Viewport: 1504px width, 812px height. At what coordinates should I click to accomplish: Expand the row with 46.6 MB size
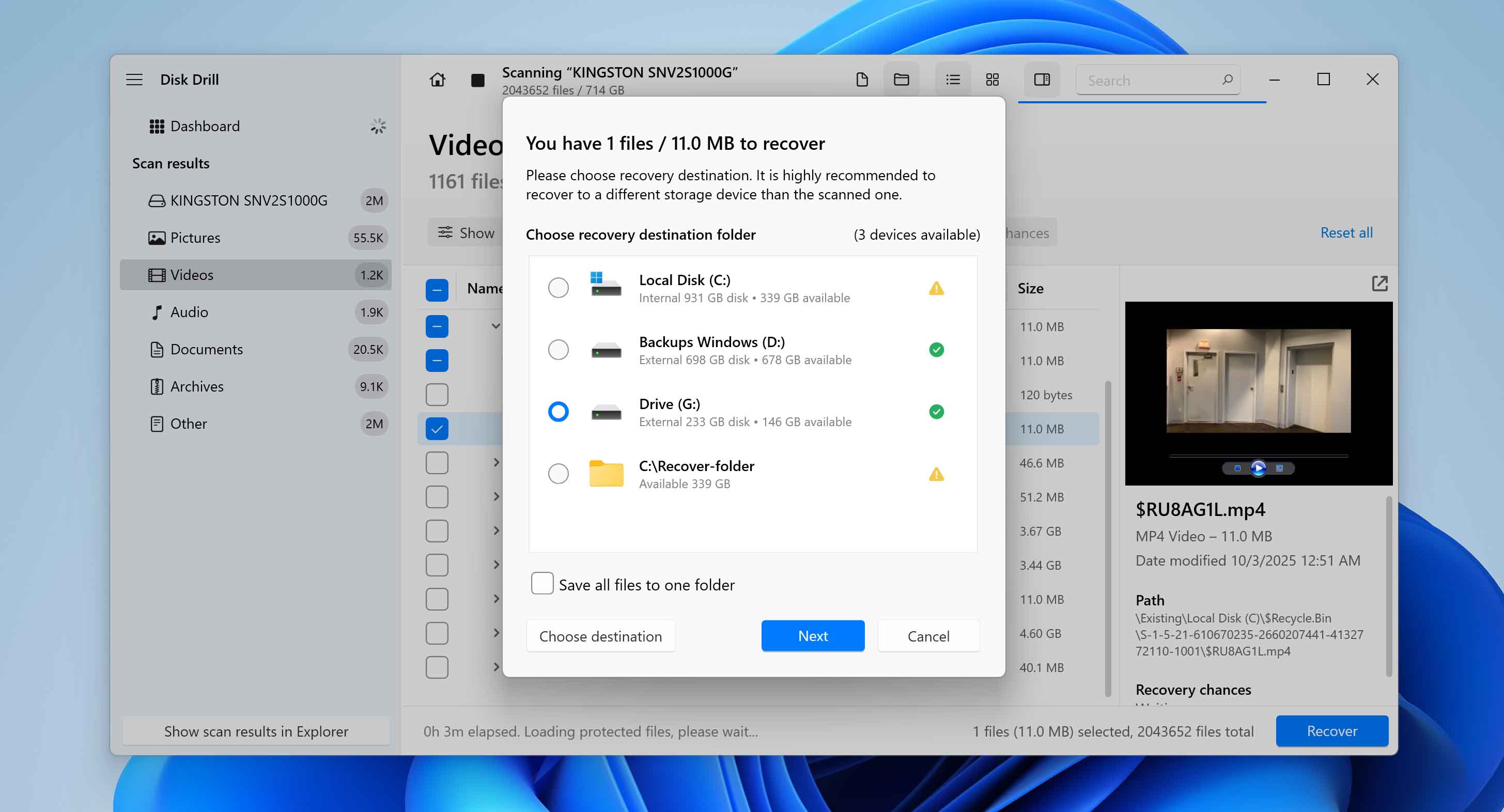497,463
